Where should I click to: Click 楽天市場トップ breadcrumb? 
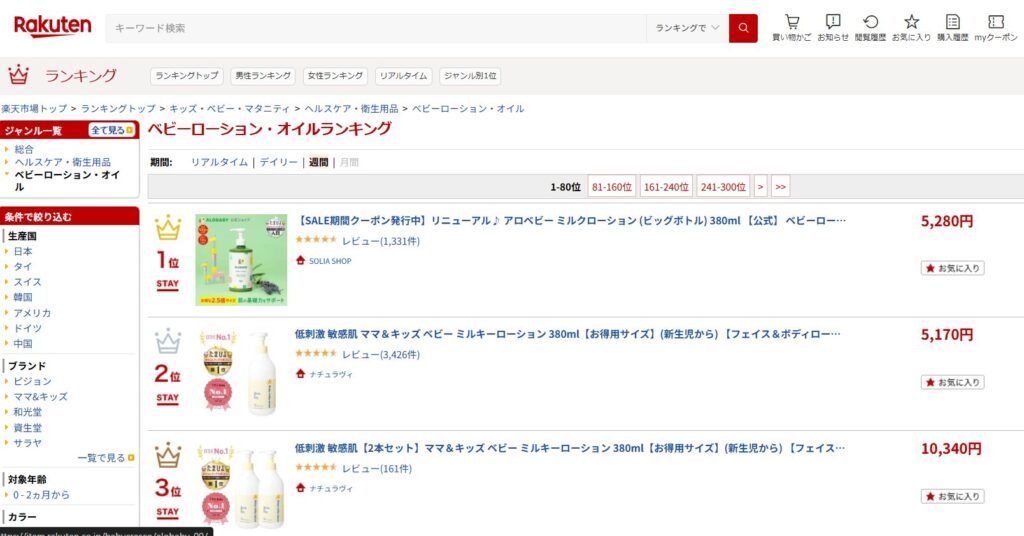34,108
